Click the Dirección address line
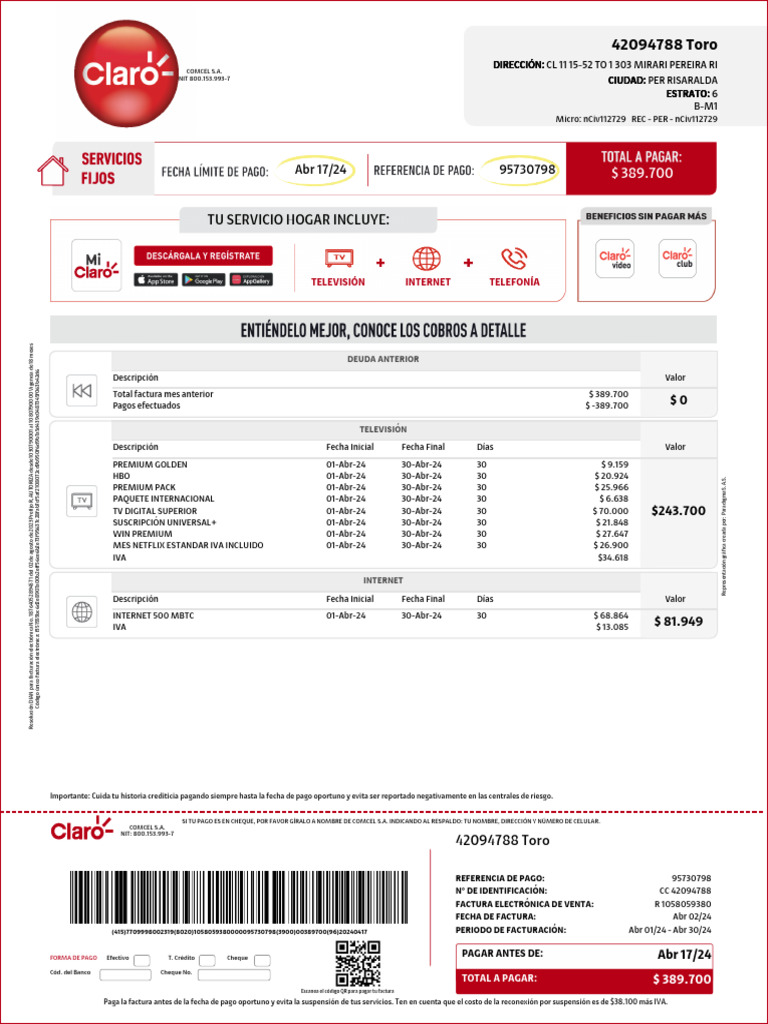 point(605,65)
